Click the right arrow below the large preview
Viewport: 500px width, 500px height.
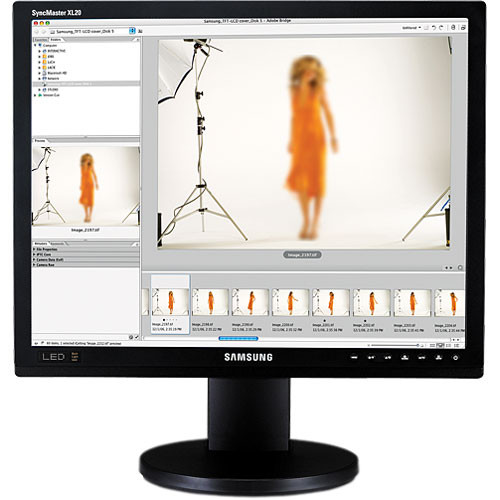pyautogui.click(x=451, y=268)
